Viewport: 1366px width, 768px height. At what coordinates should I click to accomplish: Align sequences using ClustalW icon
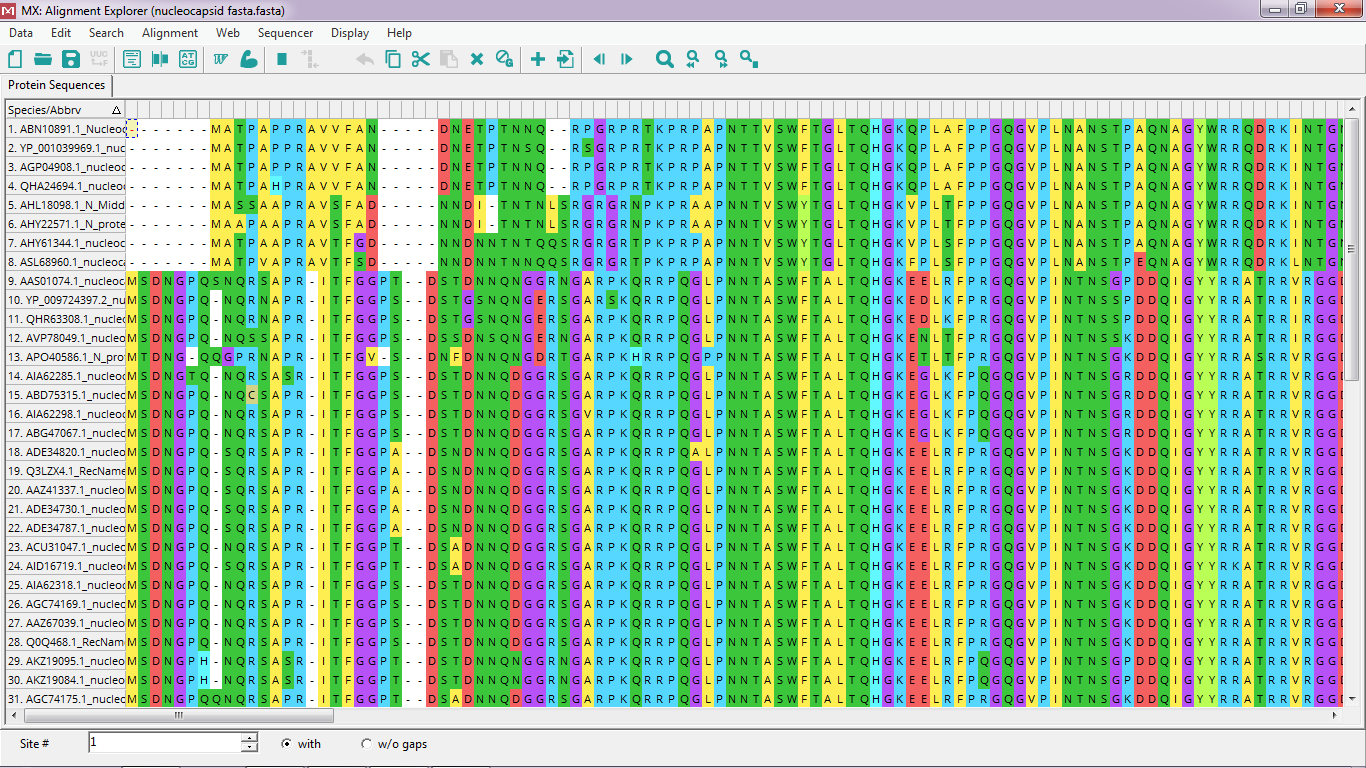(x=221, y=60)
